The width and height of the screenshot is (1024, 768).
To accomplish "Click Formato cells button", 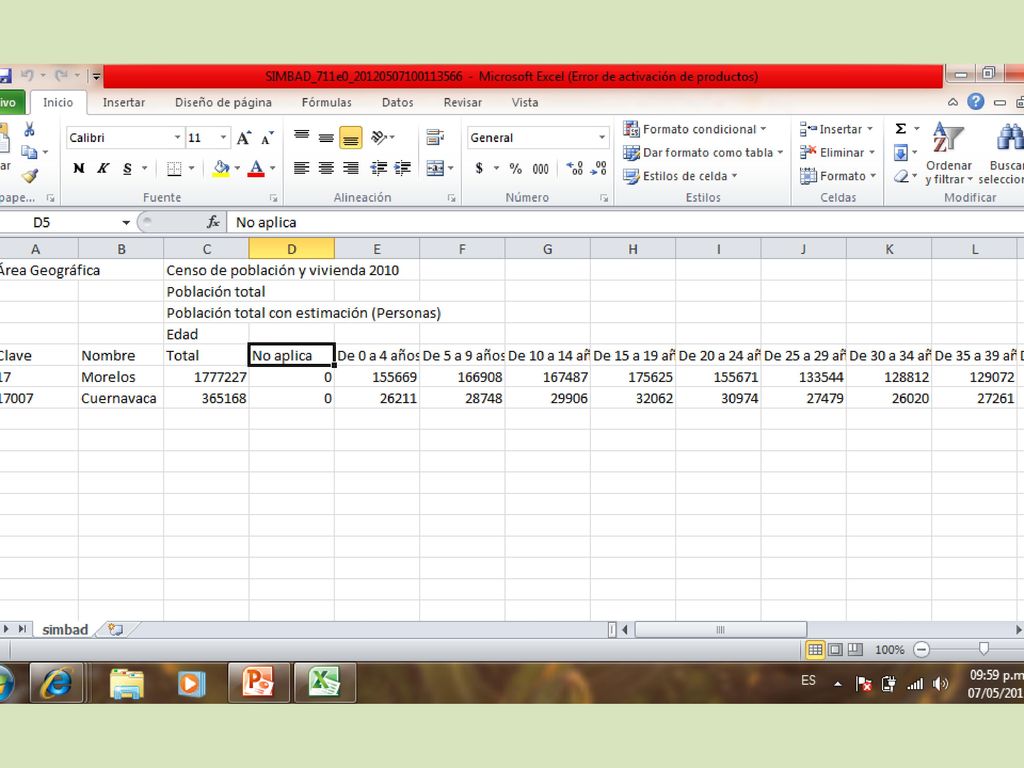I will (x=838, y=176).
